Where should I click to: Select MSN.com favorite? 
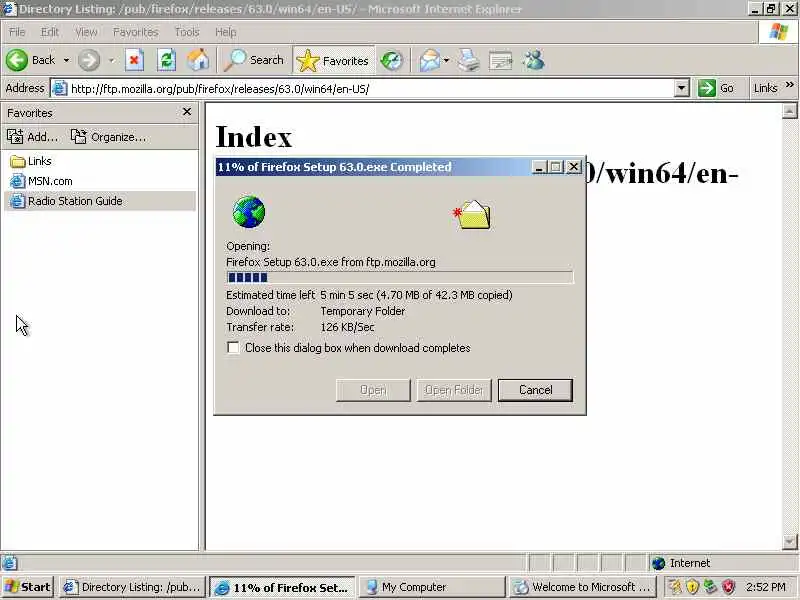[x=41, y=181]
